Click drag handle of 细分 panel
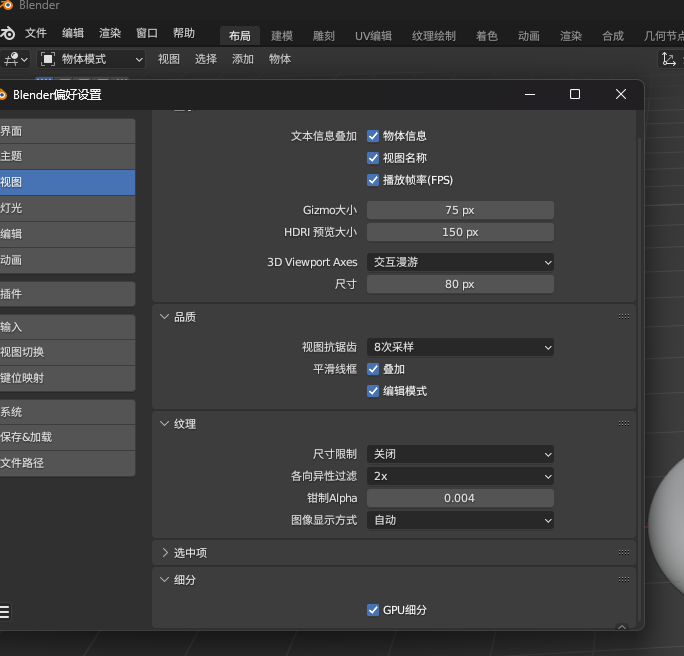Viewport: 684px width, 656px height. point(624,580)
